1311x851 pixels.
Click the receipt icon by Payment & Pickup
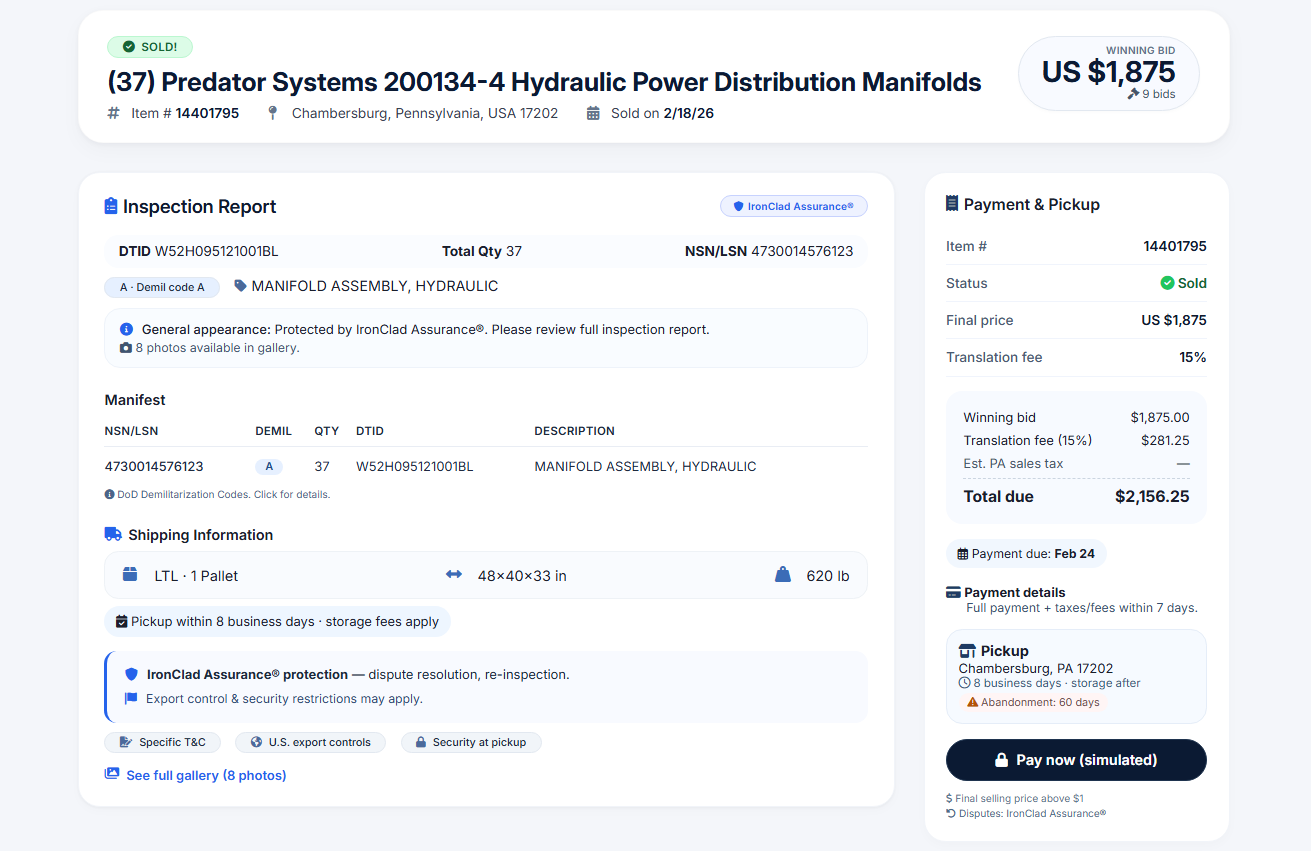pos(952,204)
